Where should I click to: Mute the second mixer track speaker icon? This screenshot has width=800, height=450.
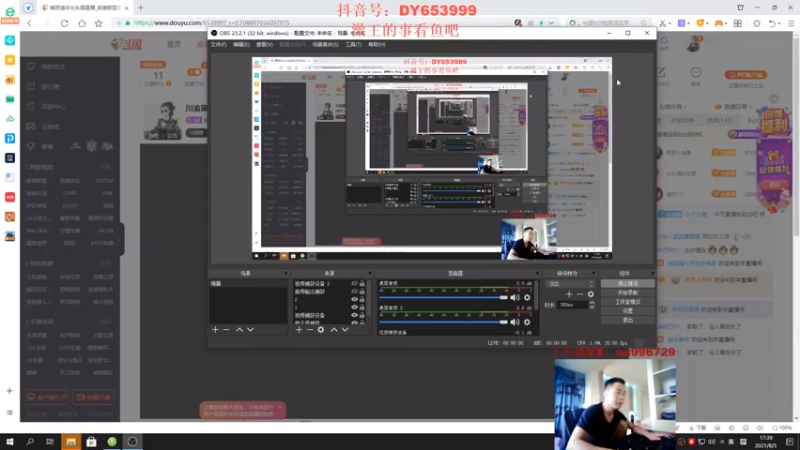point(515,322)
